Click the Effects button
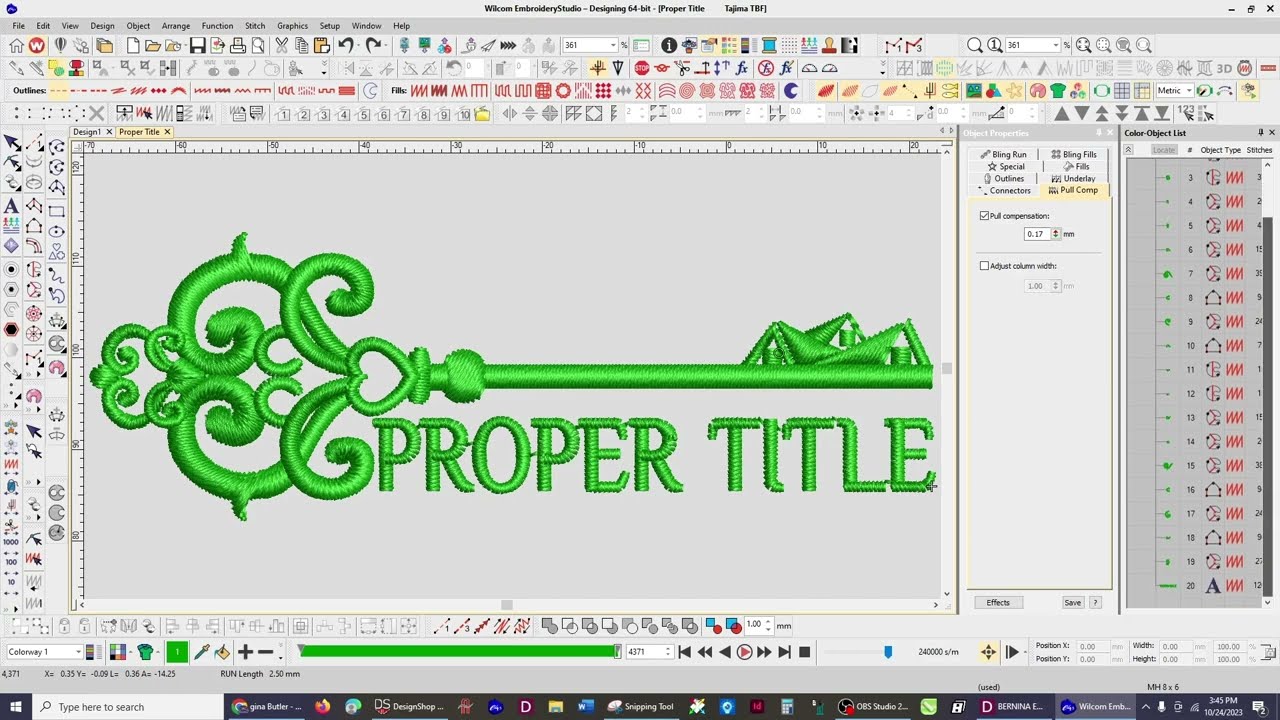This screenshot has width=1280, height=720. point(998,602)
